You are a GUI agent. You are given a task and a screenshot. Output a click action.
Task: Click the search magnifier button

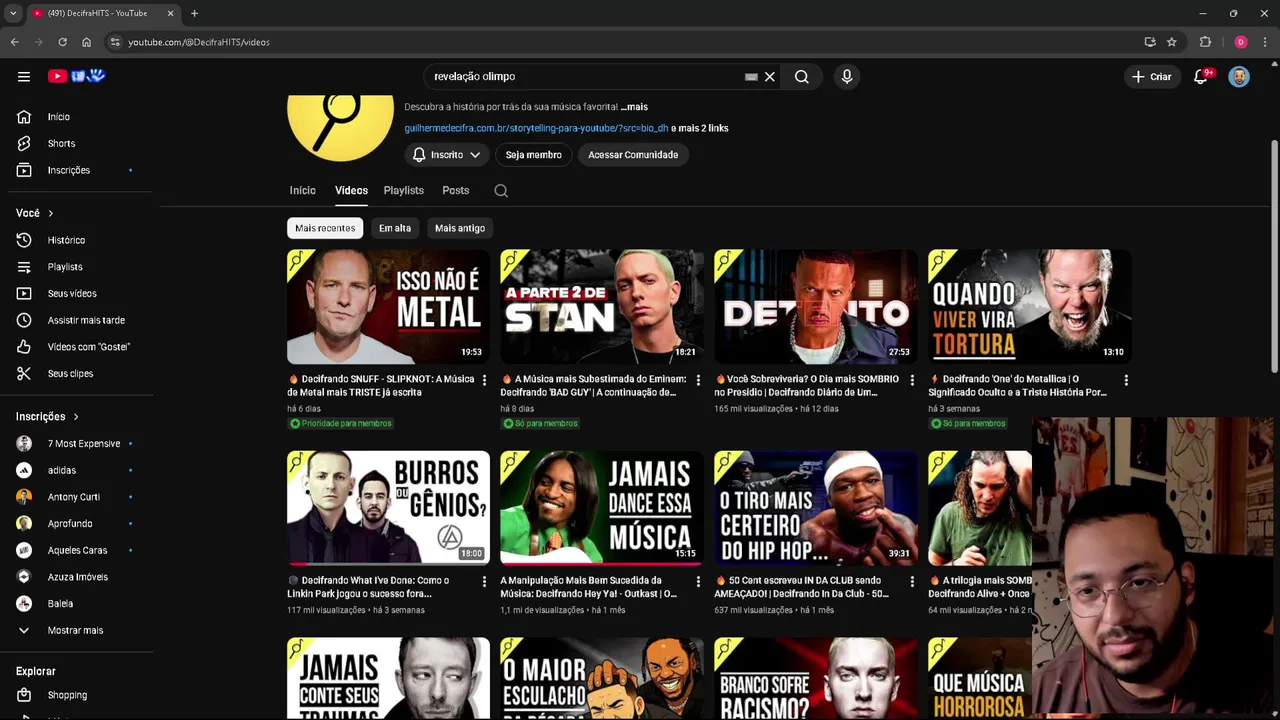coord(802,76)
